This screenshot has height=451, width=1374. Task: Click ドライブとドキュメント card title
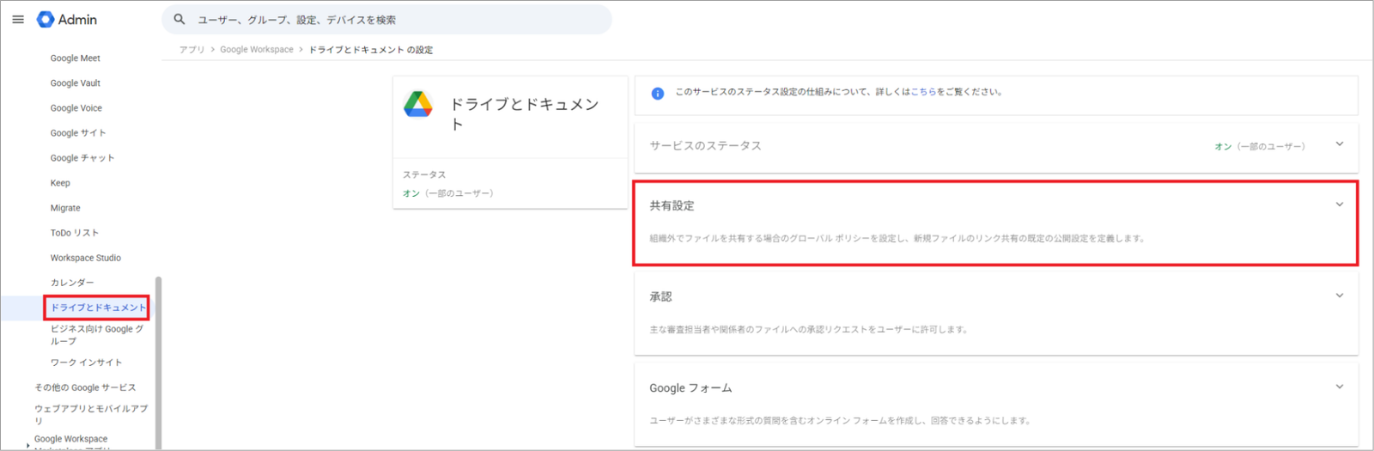pyautogui.click(x=525, y=114)
